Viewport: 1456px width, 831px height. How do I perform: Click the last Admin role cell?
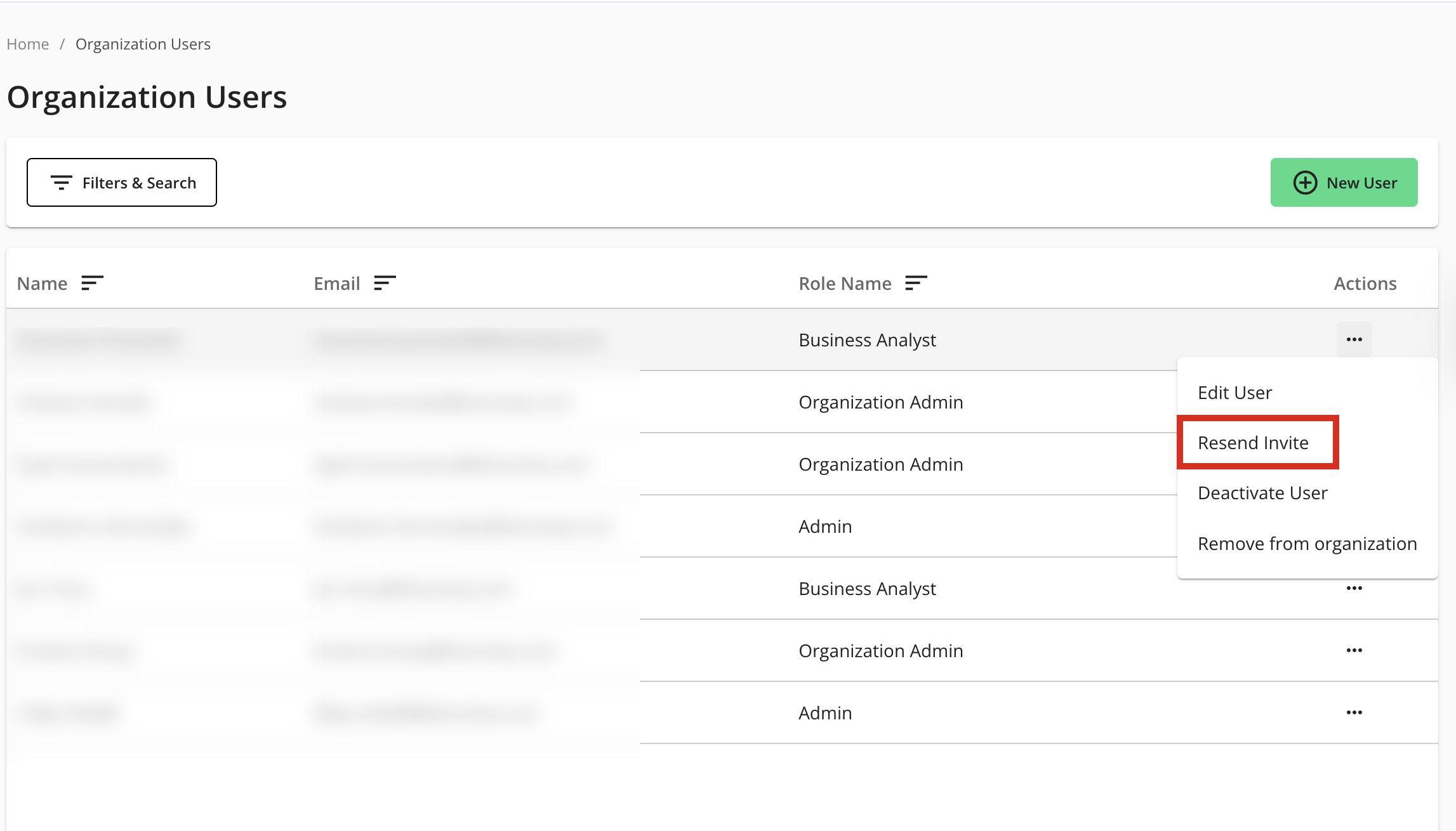[825, 713]
